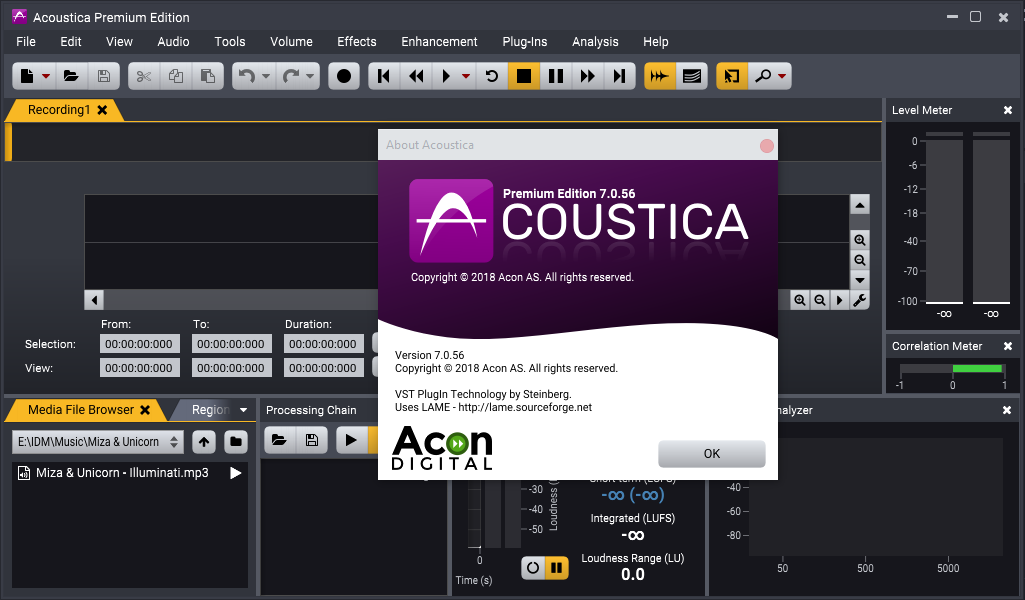
Task: Open the Edit menu
Action: pyautogui.click(x=71, y=42)
